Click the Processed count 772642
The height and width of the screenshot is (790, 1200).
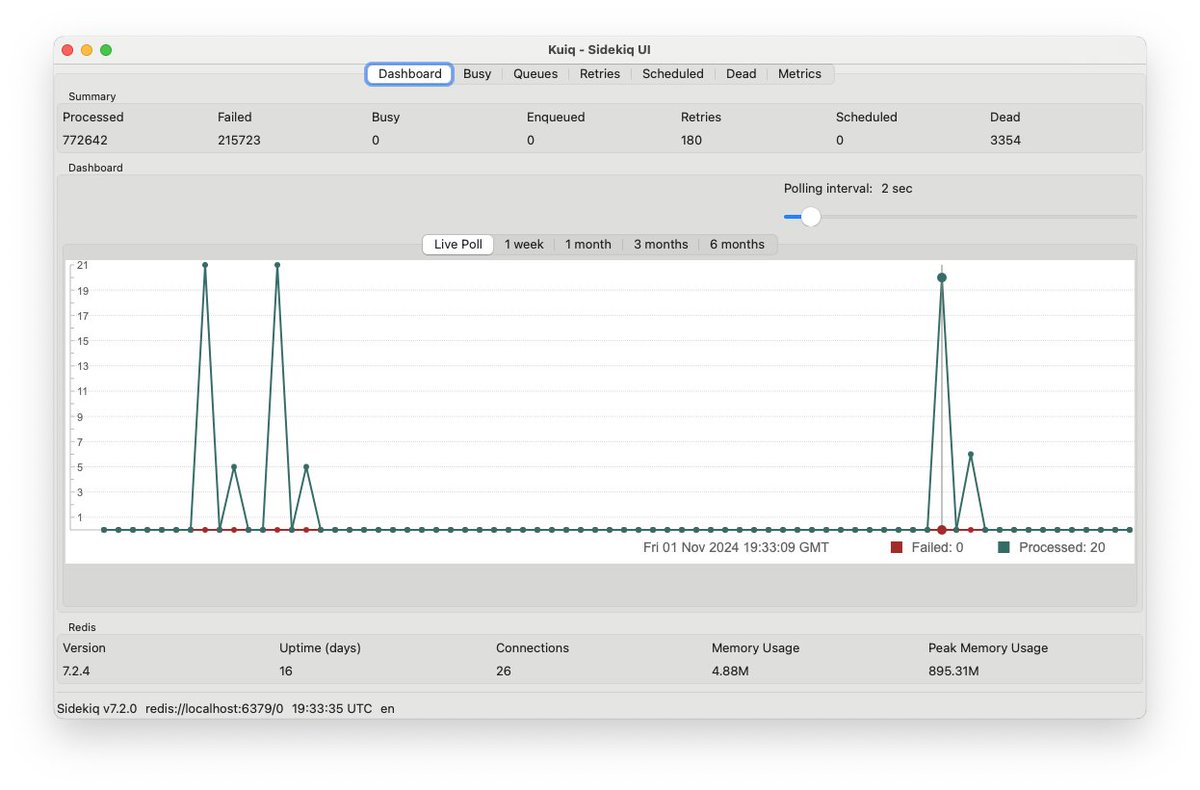pyautogui.click(x=85, y=140)
